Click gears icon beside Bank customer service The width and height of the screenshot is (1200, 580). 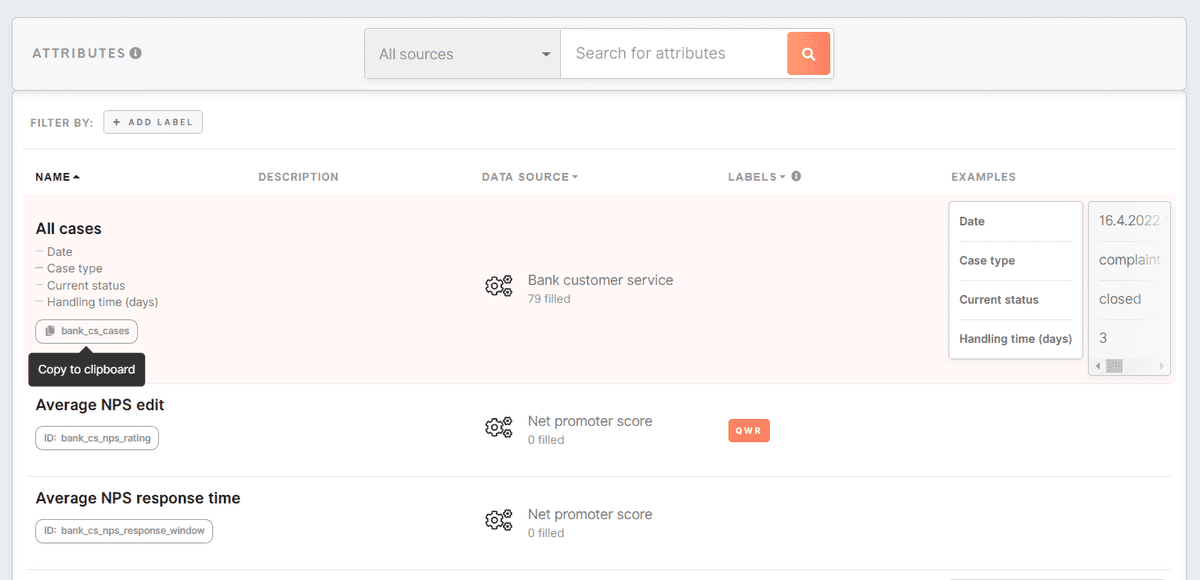click(x=498, y=288)
